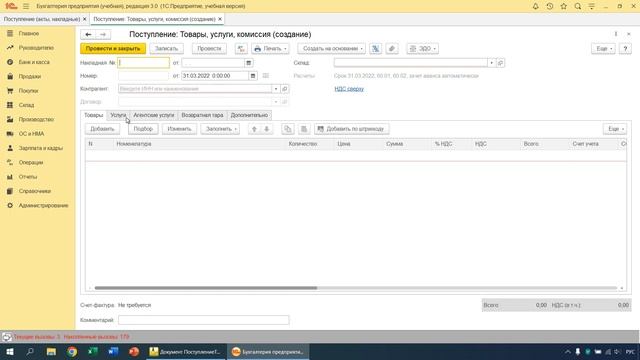Click the paperclip attachments icon
The width and height of the screenshot is (640, 360).
click(391, 49)
